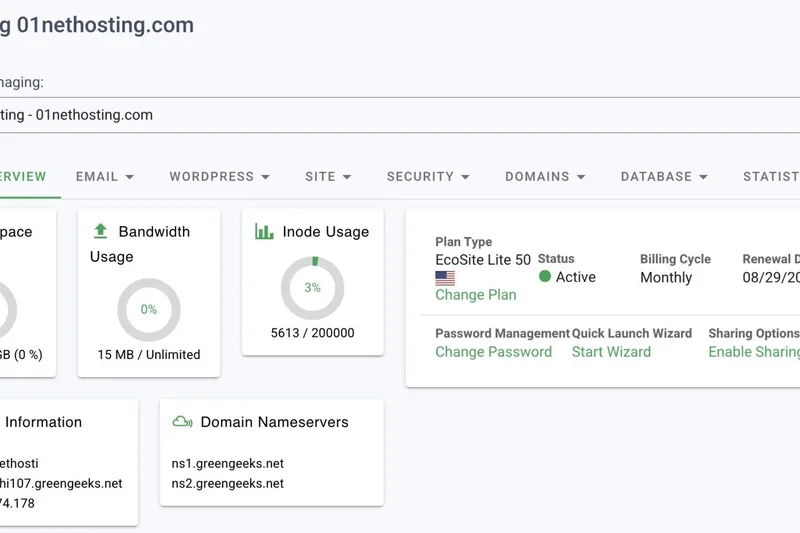Launch the Start Wizard link
The image size is (800, 533).
point(611,352)
